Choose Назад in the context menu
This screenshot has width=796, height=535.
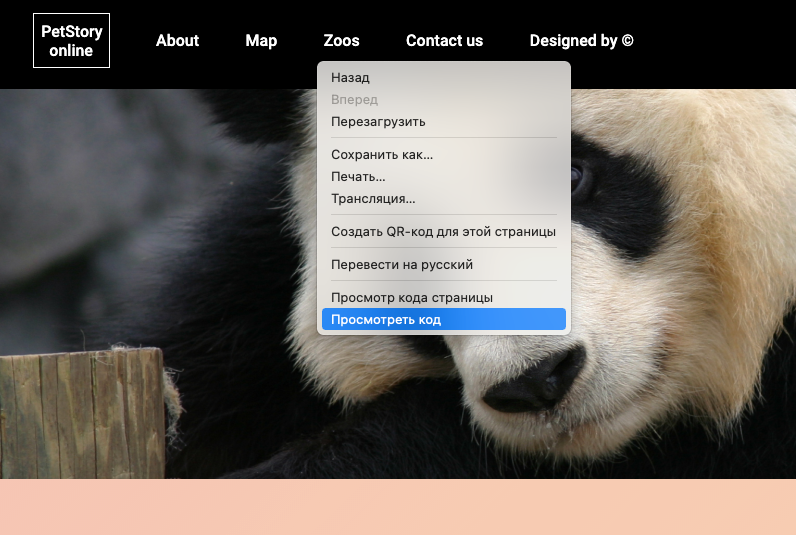point(444,78)
